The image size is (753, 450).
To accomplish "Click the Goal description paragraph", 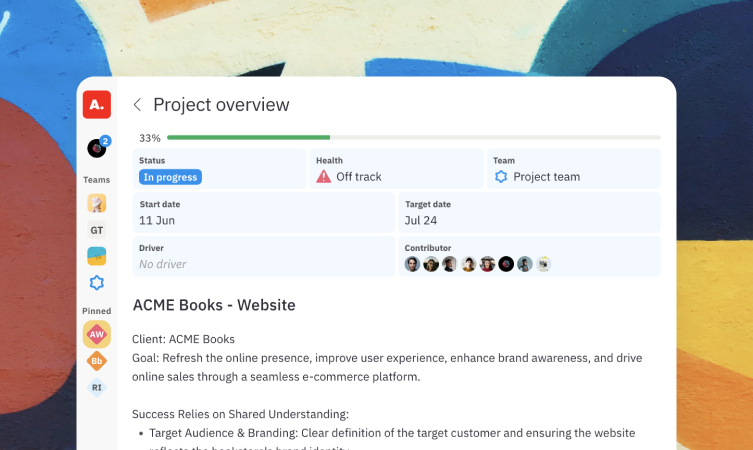I will coord(387,367).
